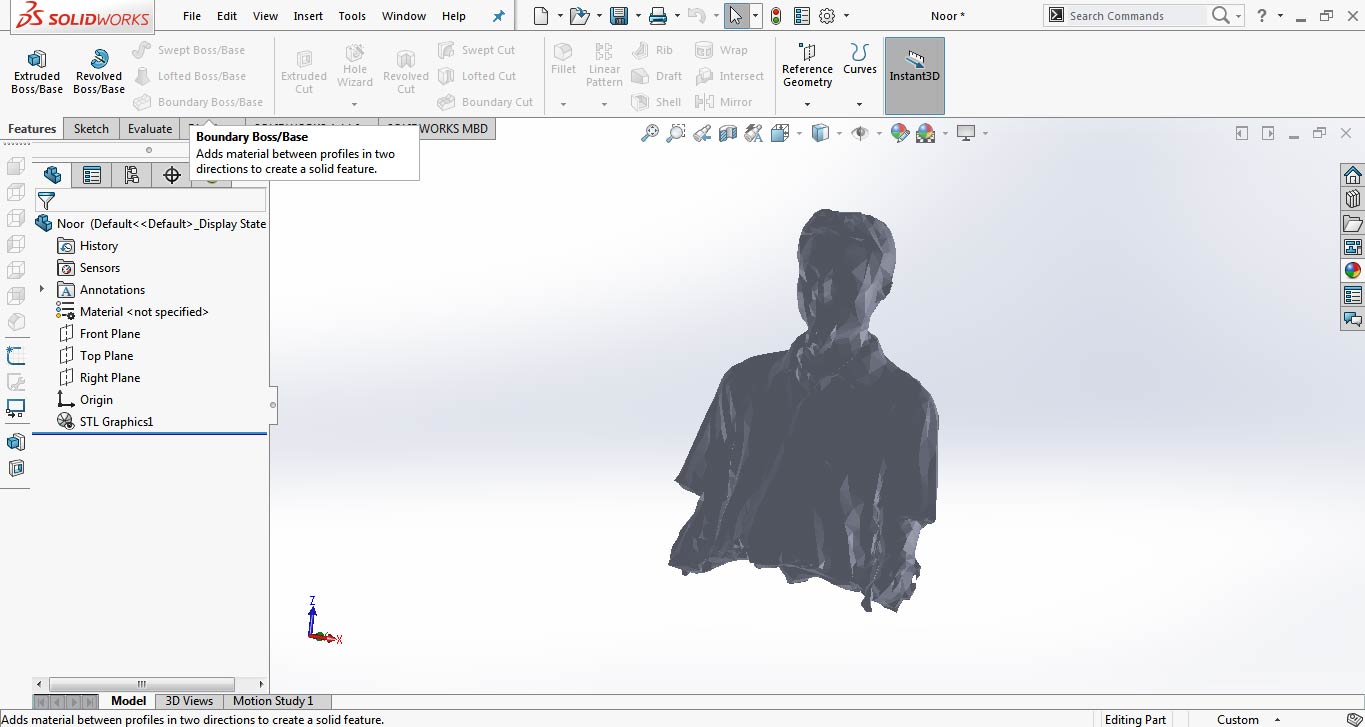
Task: Switch to the FeatureManager design tree tab
Action: click(53, 175)
